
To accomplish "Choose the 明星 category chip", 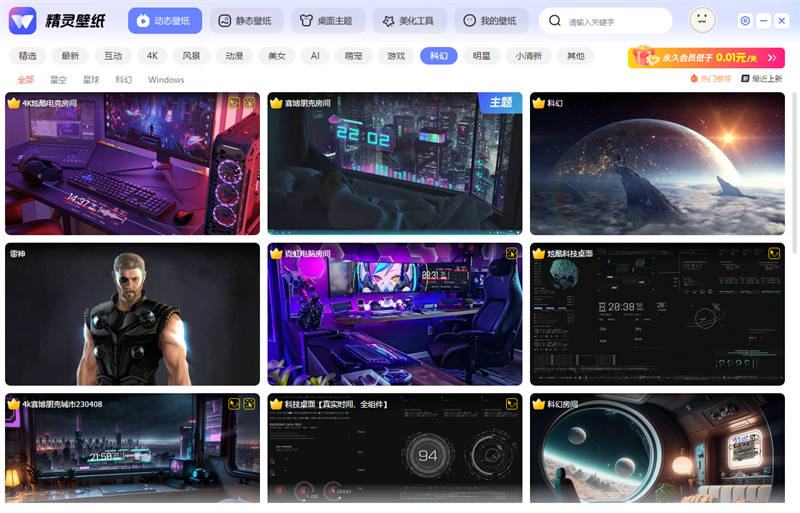I will pyautogui.click(x=482, y=56).
